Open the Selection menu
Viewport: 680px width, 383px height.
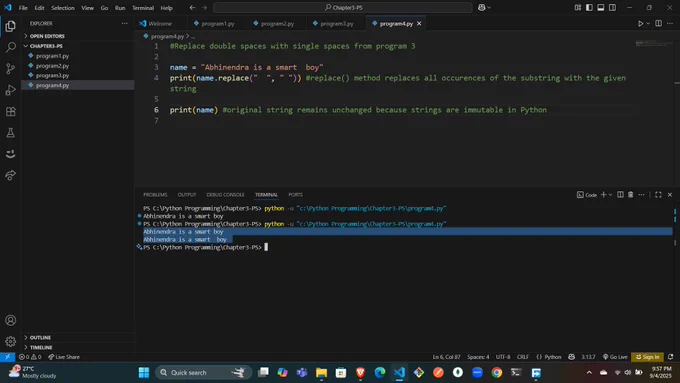point(63,8)
